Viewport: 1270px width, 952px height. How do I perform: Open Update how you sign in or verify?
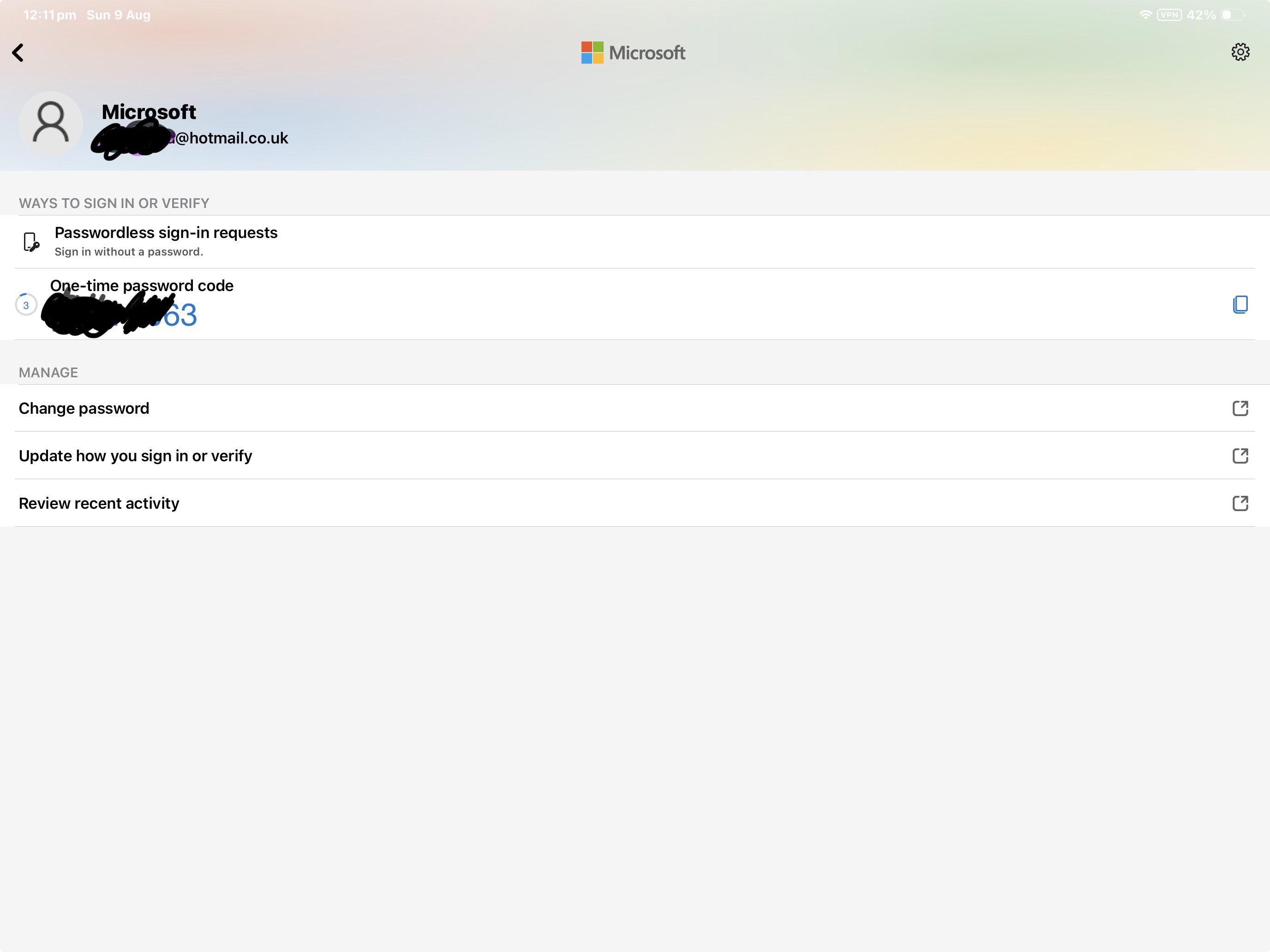[x=635, y=456]
